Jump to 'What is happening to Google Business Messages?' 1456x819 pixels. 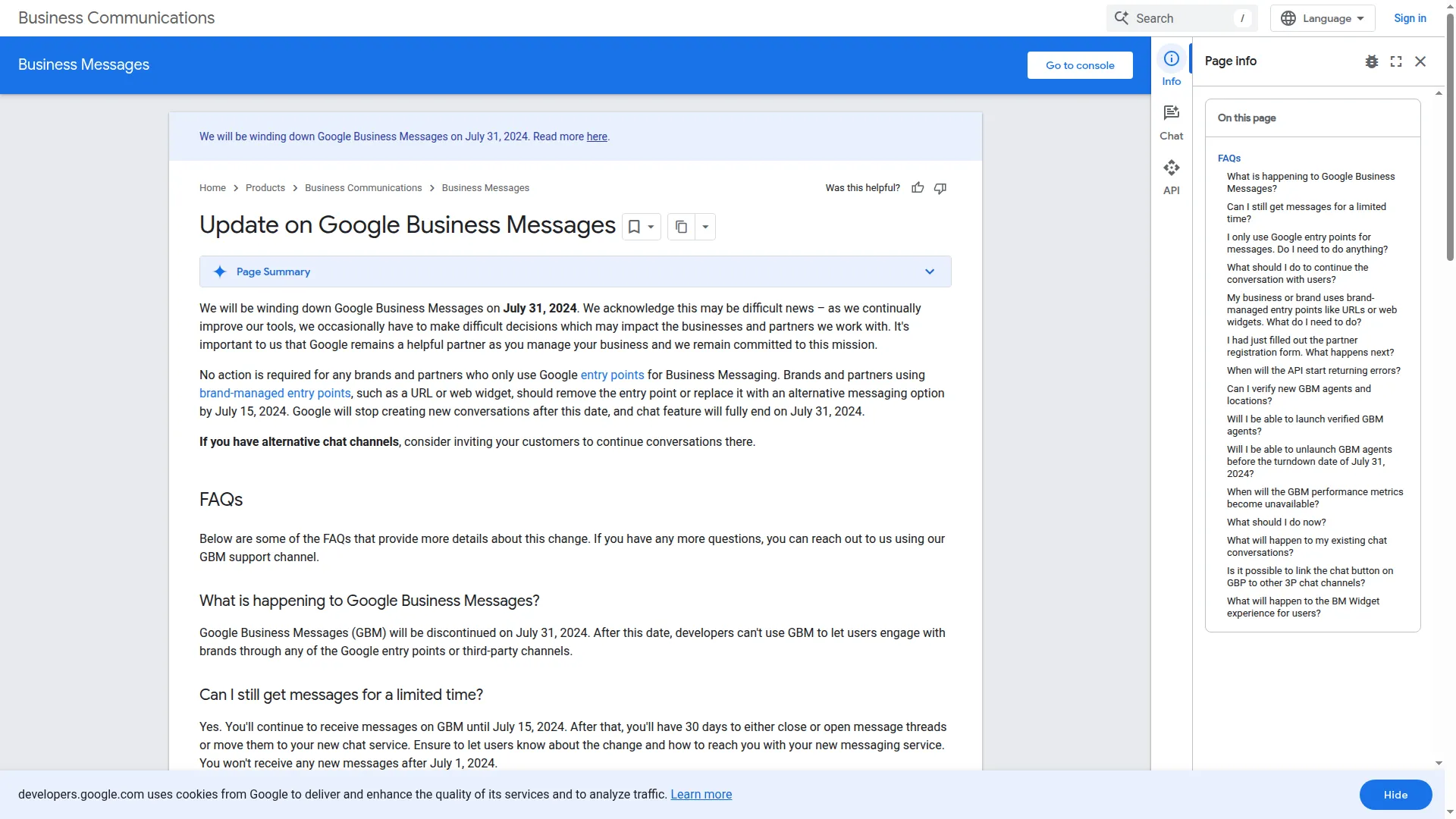click(x=1310, y=183)
